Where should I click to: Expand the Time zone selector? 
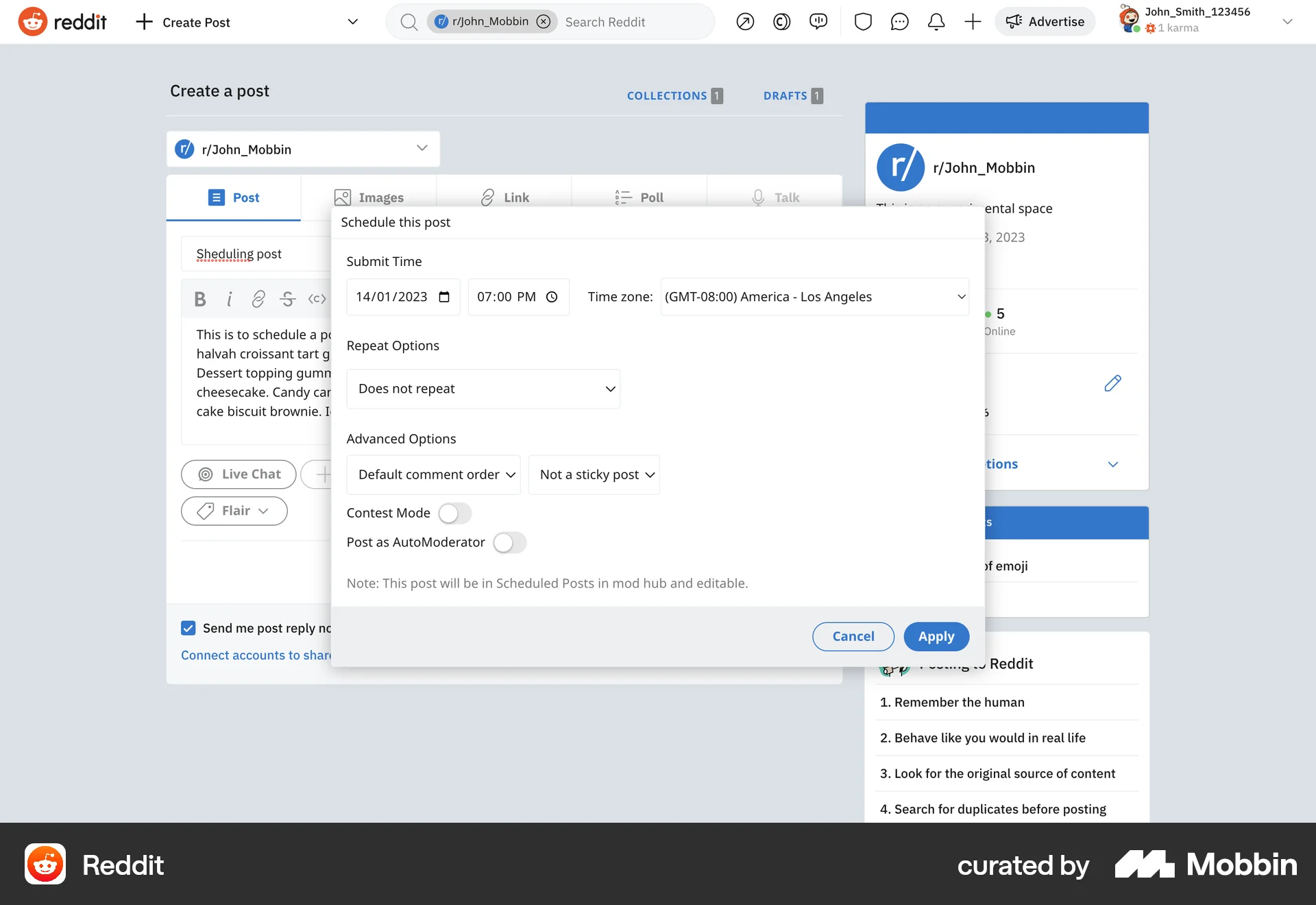[x=814, y=297]
